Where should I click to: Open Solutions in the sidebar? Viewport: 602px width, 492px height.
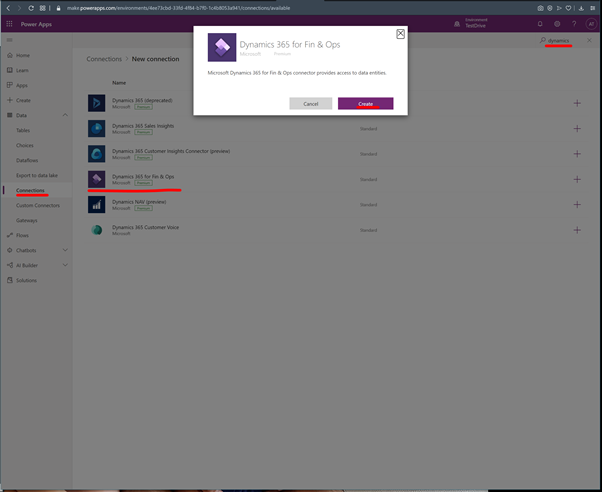click(26, 280)
